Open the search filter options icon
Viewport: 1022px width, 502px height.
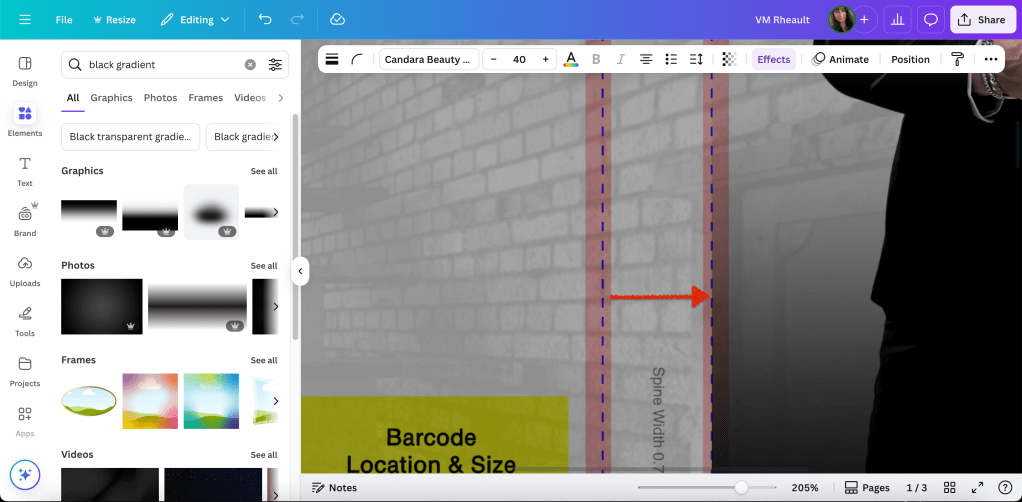[x=275, y=65]
